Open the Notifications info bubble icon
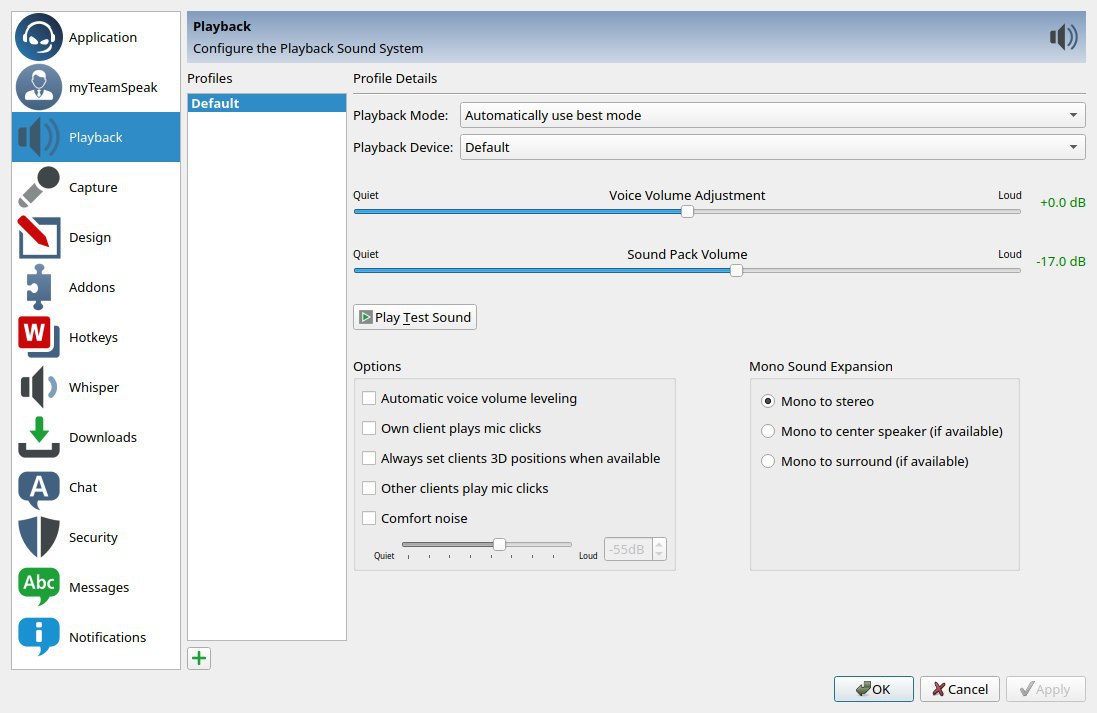Image resolution: width=1097 pixels, height=713 pixels. (x=39, y=637)
